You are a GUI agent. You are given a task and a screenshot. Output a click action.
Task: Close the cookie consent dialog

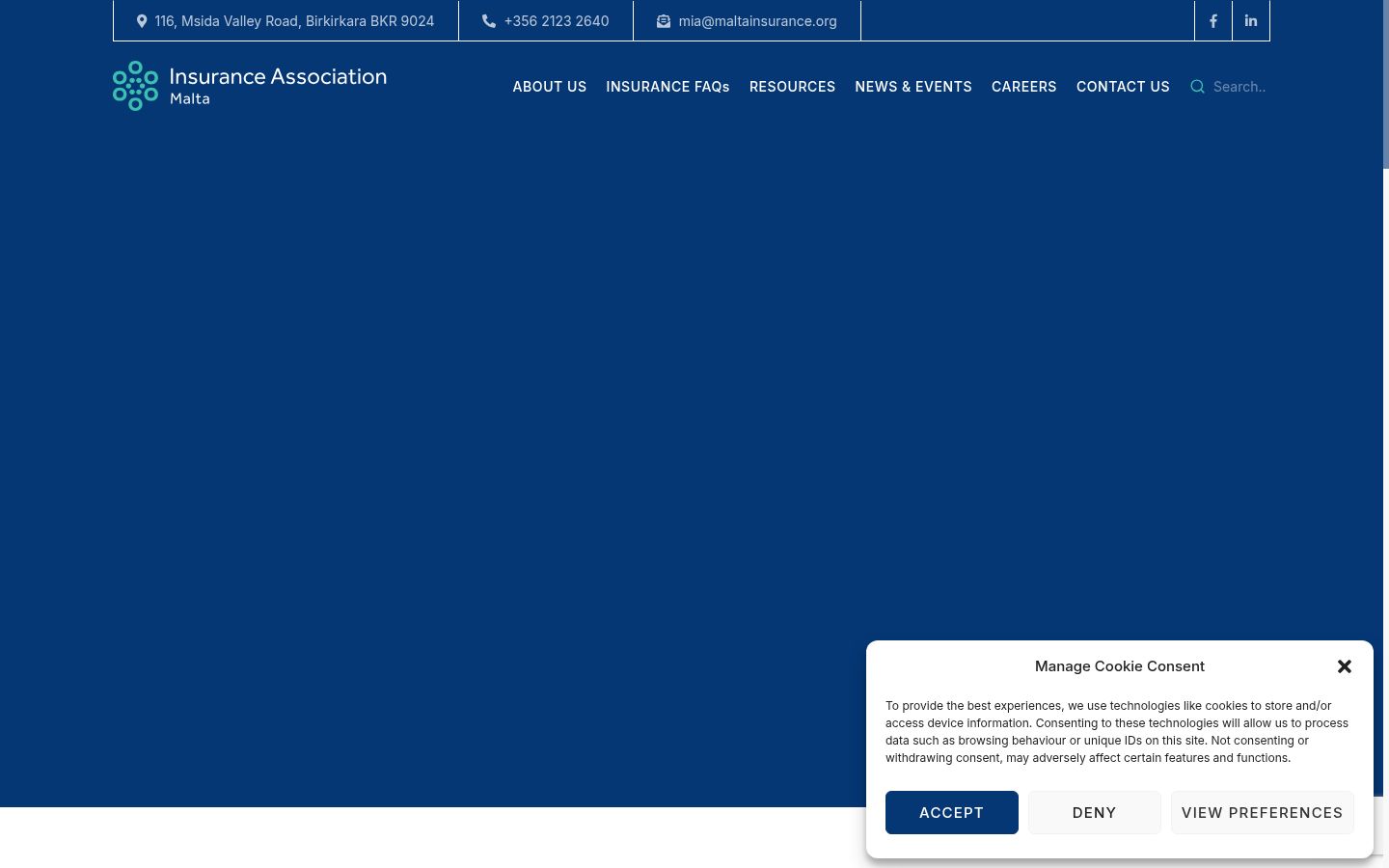pos(1345,666)
